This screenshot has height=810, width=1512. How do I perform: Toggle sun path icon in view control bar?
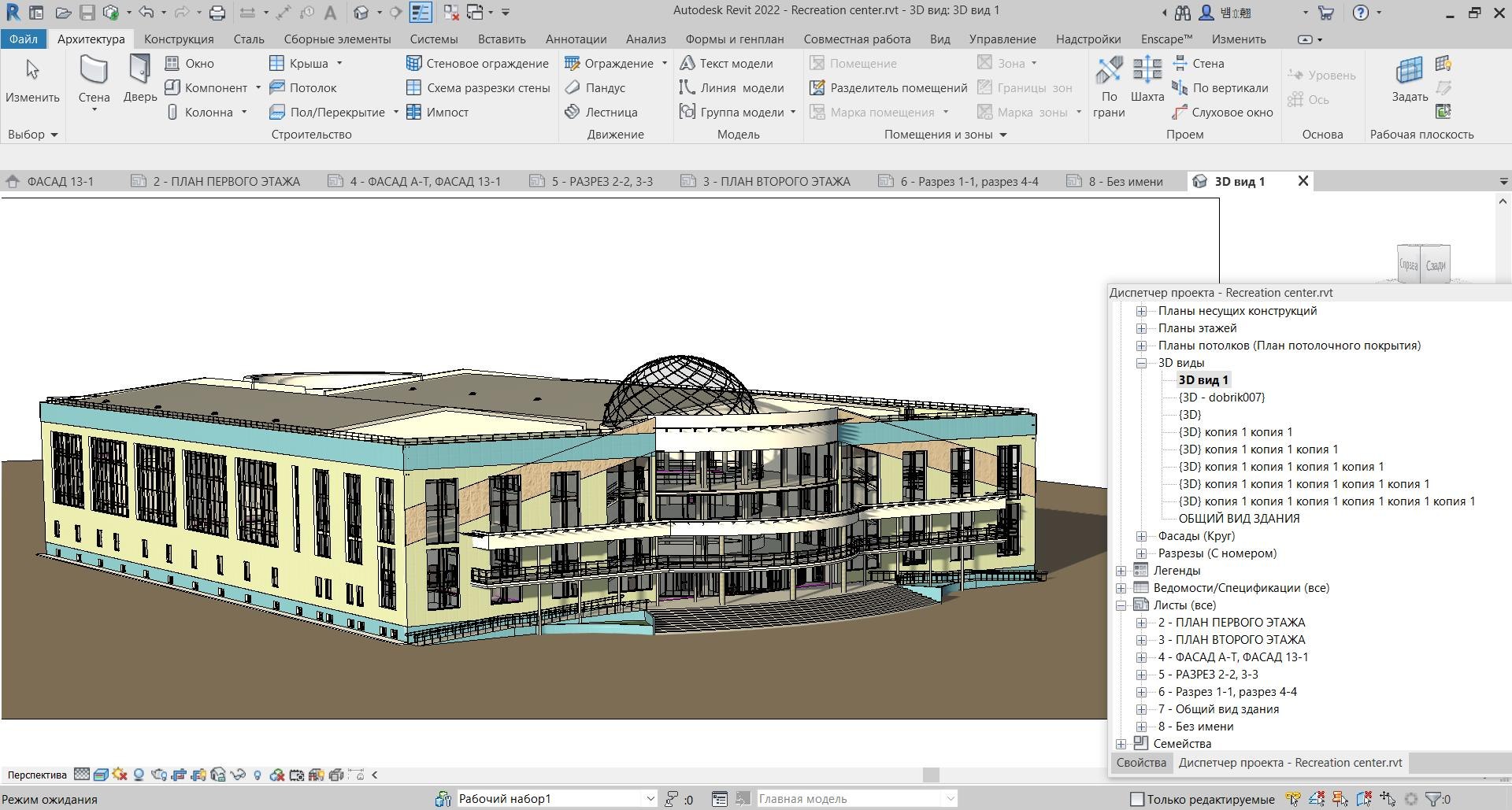click(x=120, y=775)
